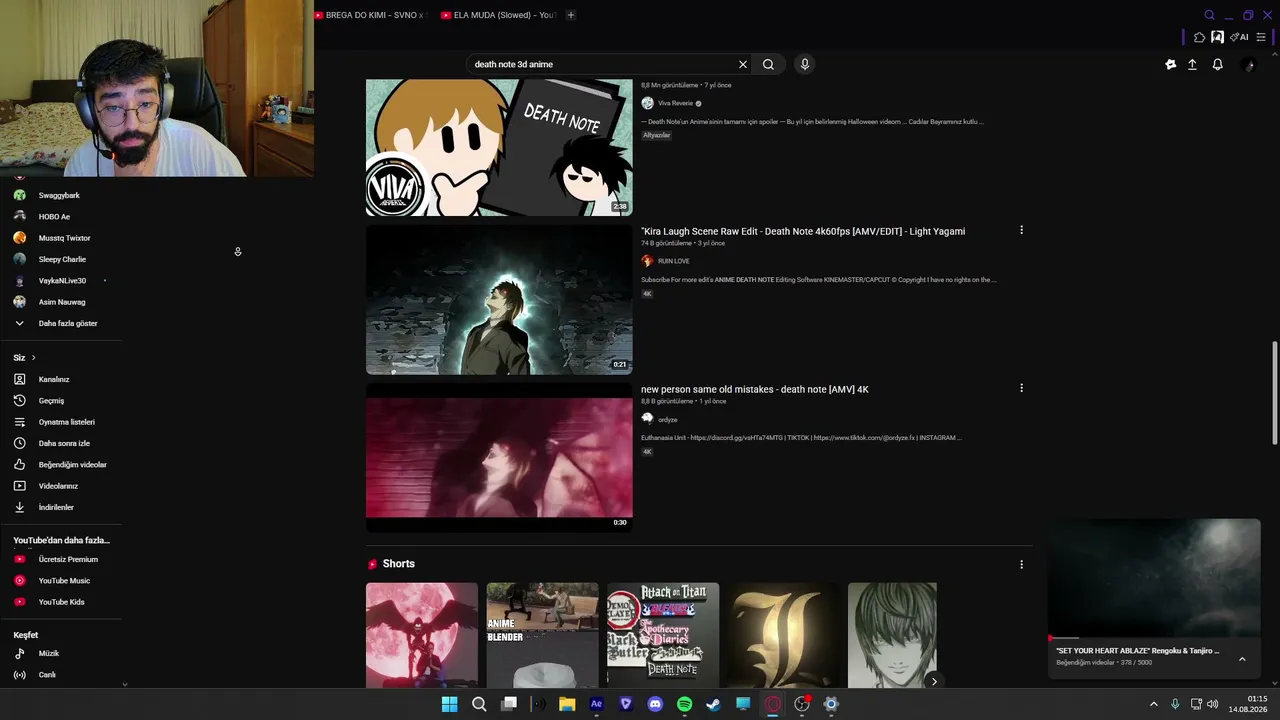Visit the RUIN LOVE channel name
Screen dimensions: 1280x720
pos(674,261)
